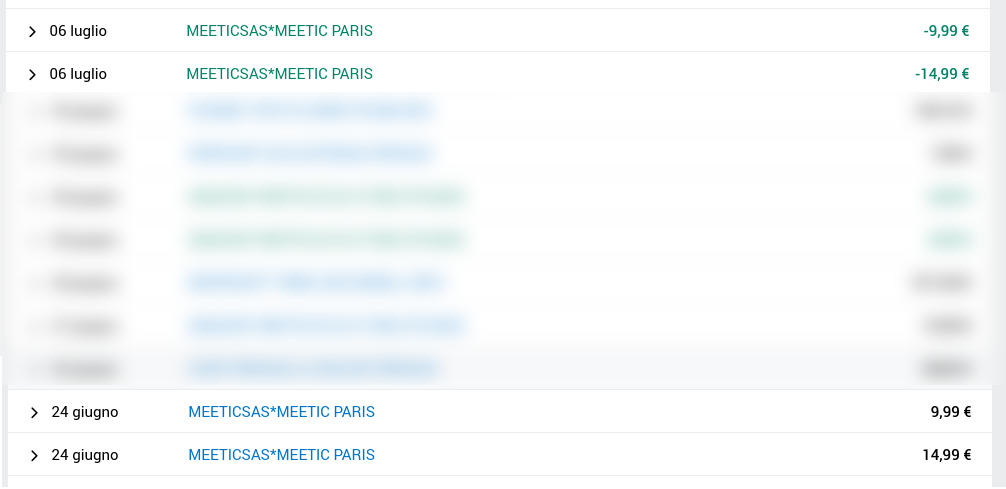The width and height of the screenshot is (1006, 489).
Task: Expand the 06 luglio -14,99 € transaction chevron
Action: tap(32, 75)
